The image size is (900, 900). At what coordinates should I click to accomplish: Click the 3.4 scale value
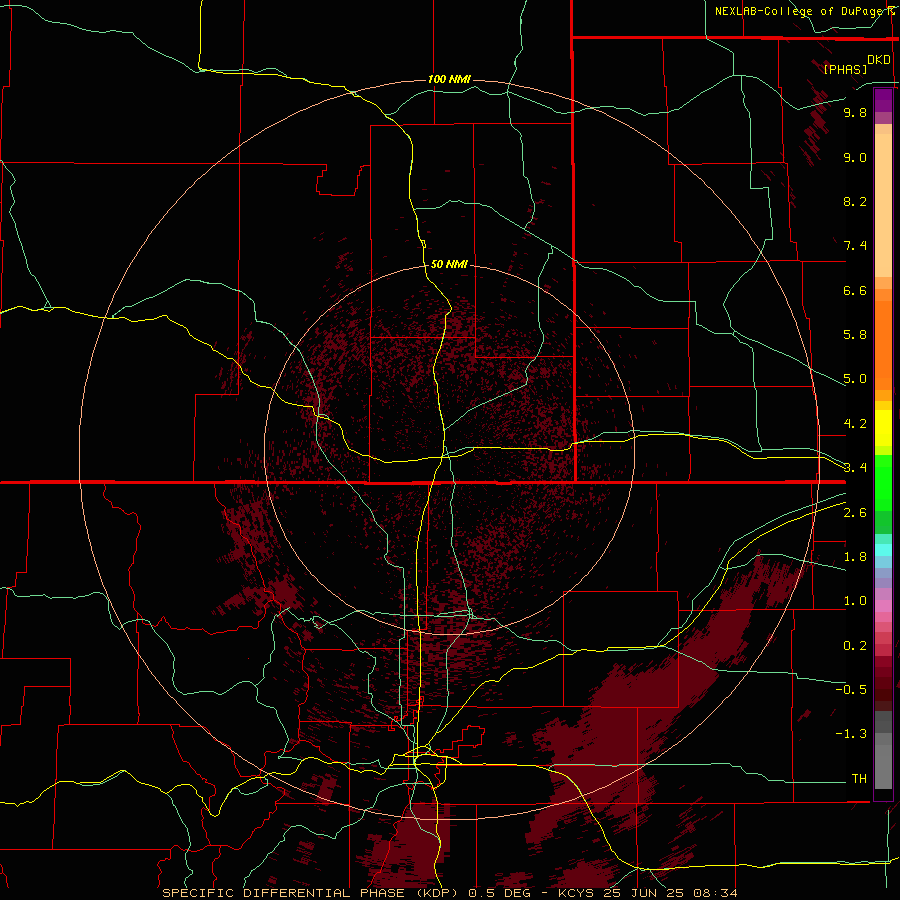(x=855, y=468)
